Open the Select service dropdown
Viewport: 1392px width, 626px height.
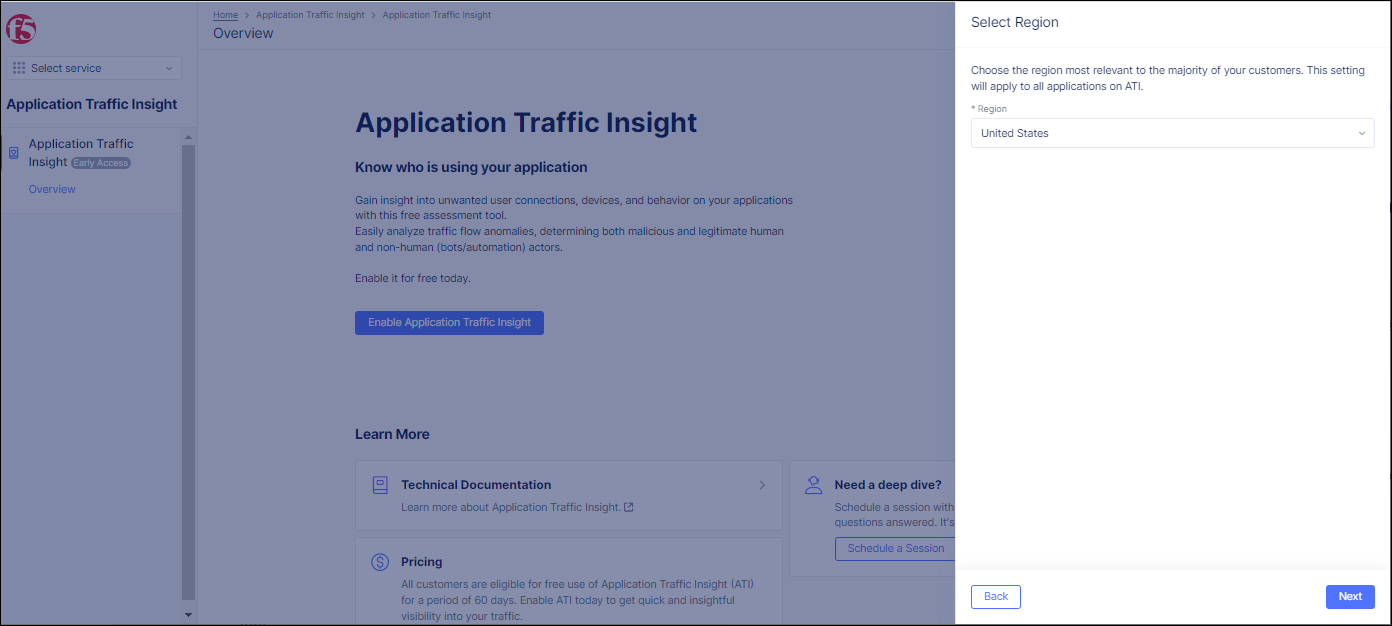pyautogui.click(x=94, y=68)
